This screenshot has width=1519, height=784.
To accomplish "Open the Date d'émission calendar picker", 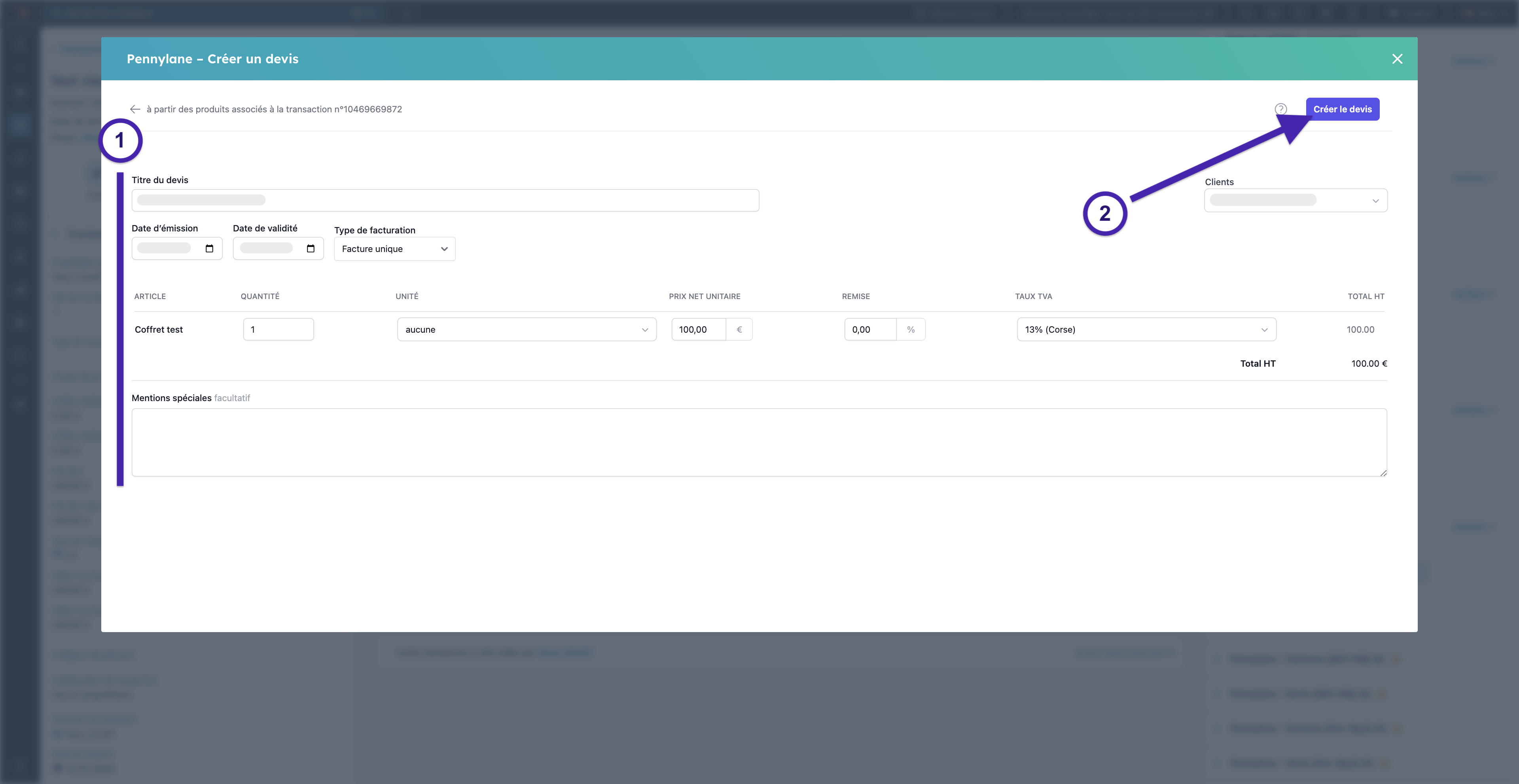I will (x=209, y=249).
